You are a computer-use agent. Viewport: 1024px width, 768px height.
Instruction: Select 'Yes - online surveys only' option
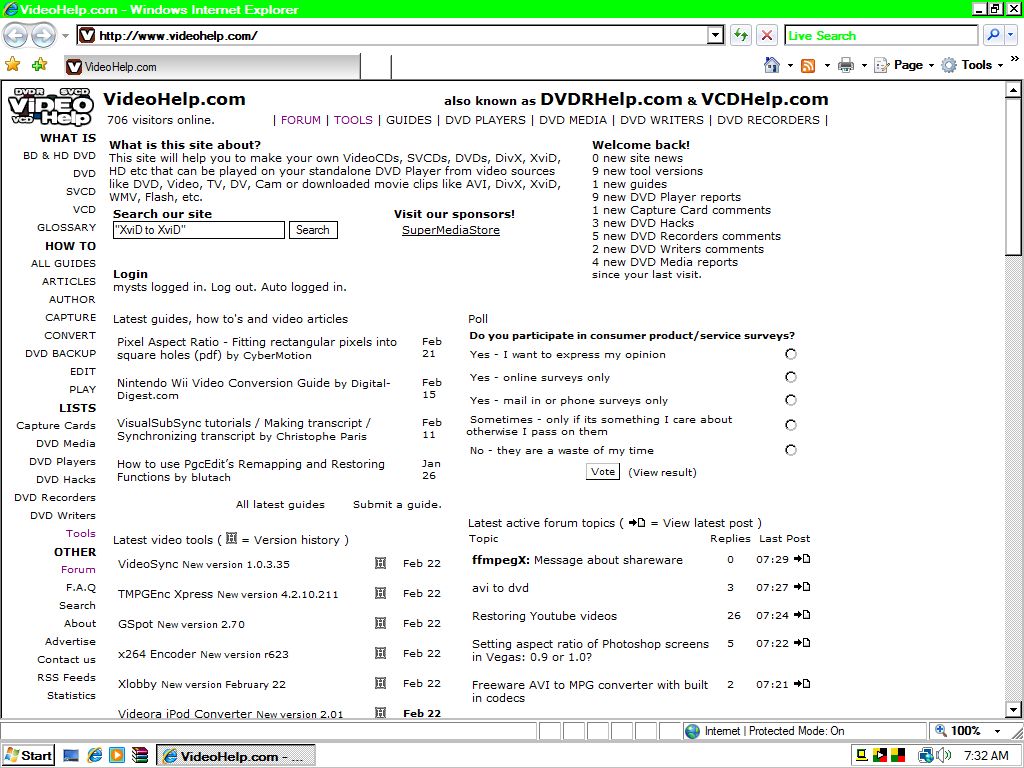(x=791, y=377)
